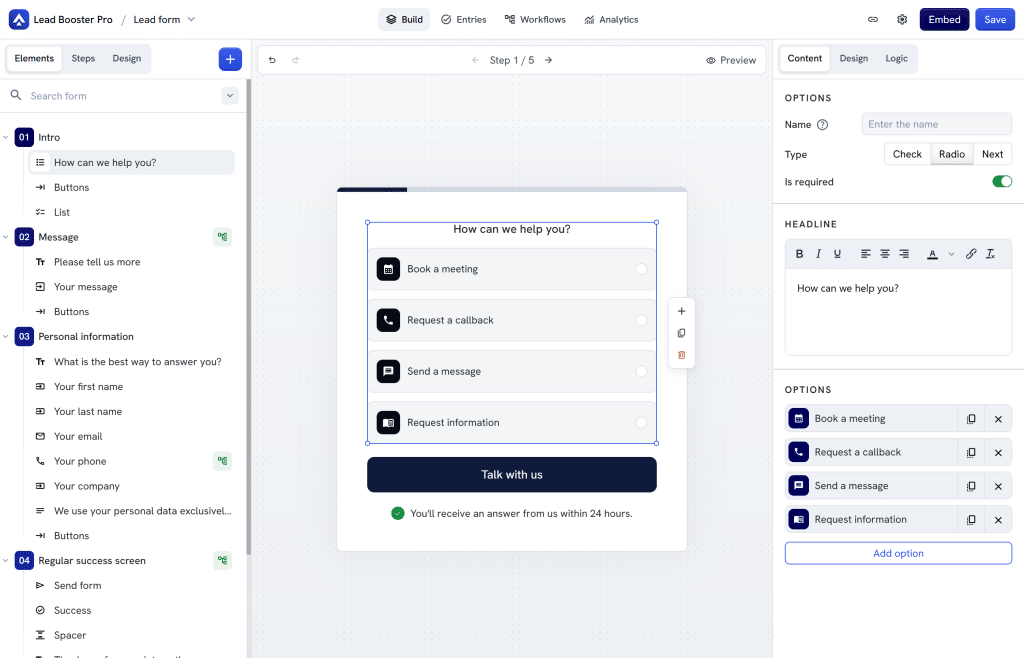The height and width of the screenshot is (658, 1024).
Task: Open the text color dropdown arrow
Action: coord(952,254)
